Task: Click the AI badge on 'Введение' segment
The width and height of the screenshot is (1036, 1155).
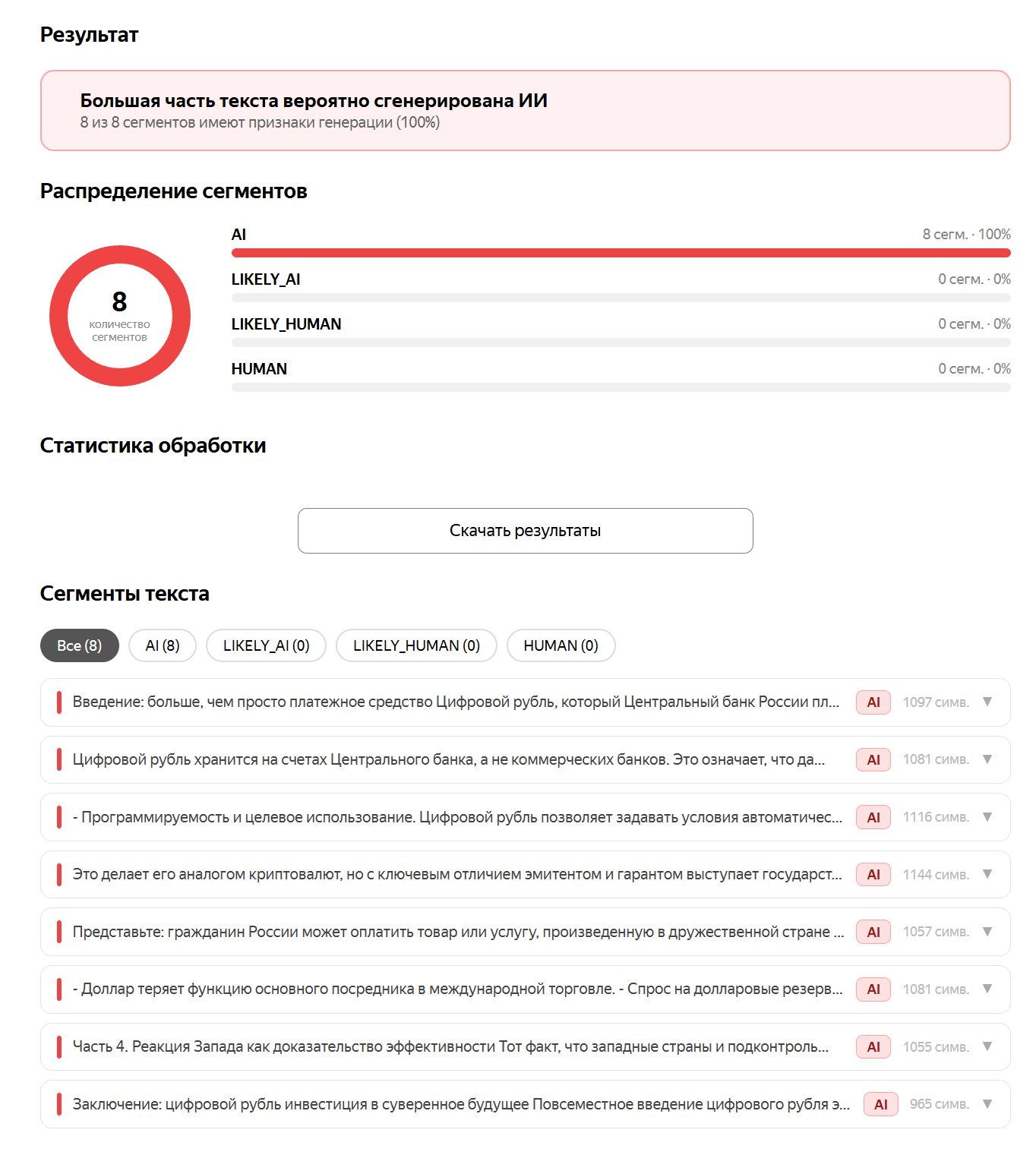Action: [873, 702]
